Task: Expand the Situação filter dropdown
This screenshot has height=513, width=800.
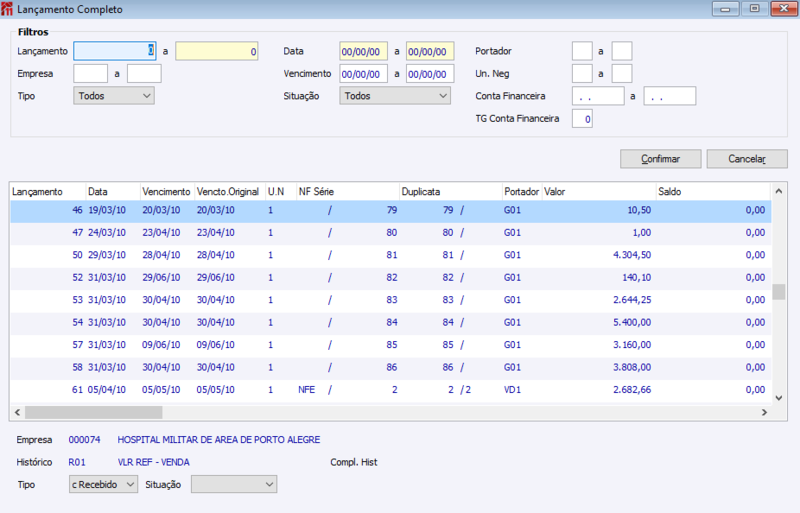Action: tap(395, 96)
